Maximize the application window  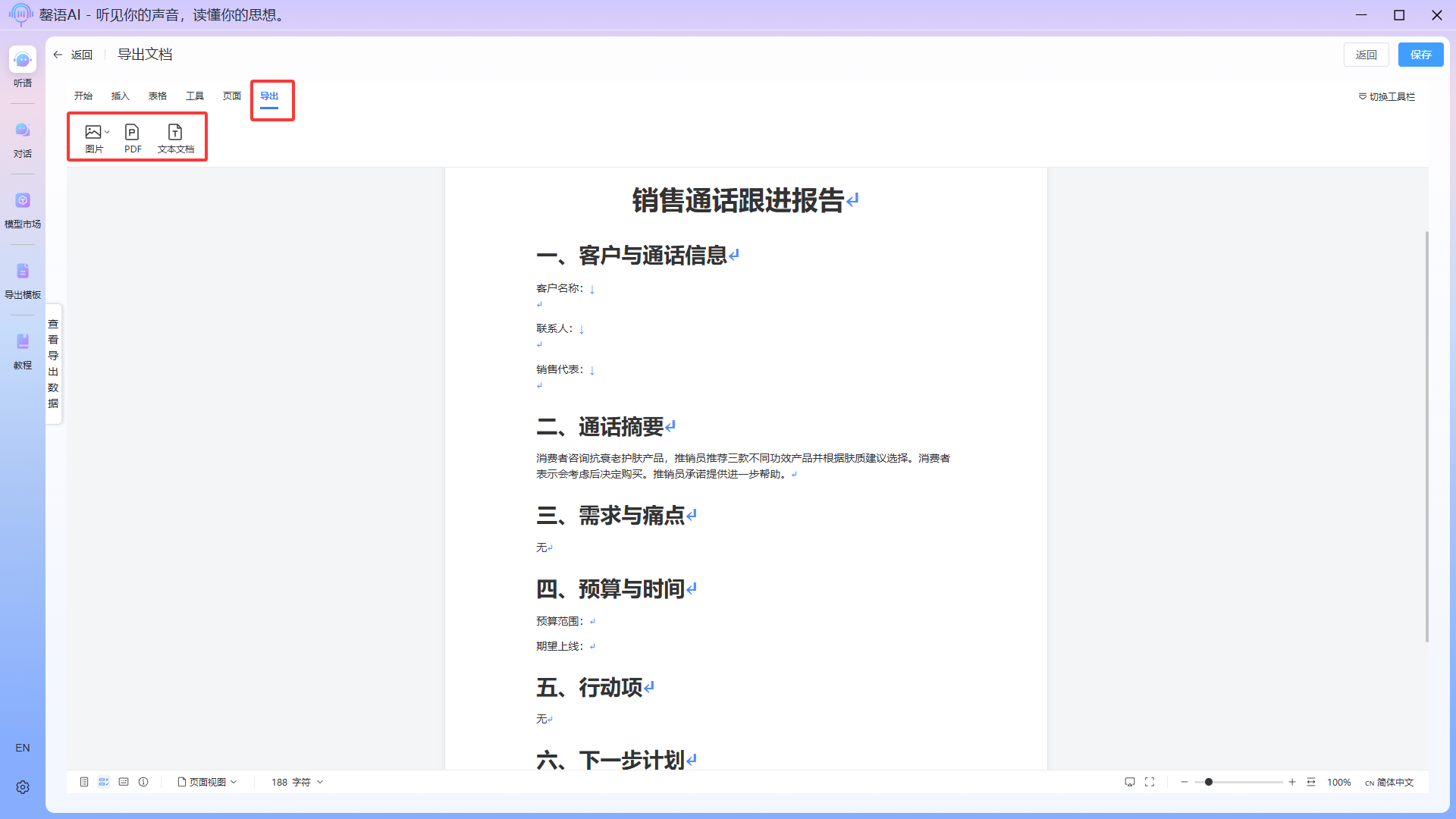pyautogui.click(x=1399, y=15)
